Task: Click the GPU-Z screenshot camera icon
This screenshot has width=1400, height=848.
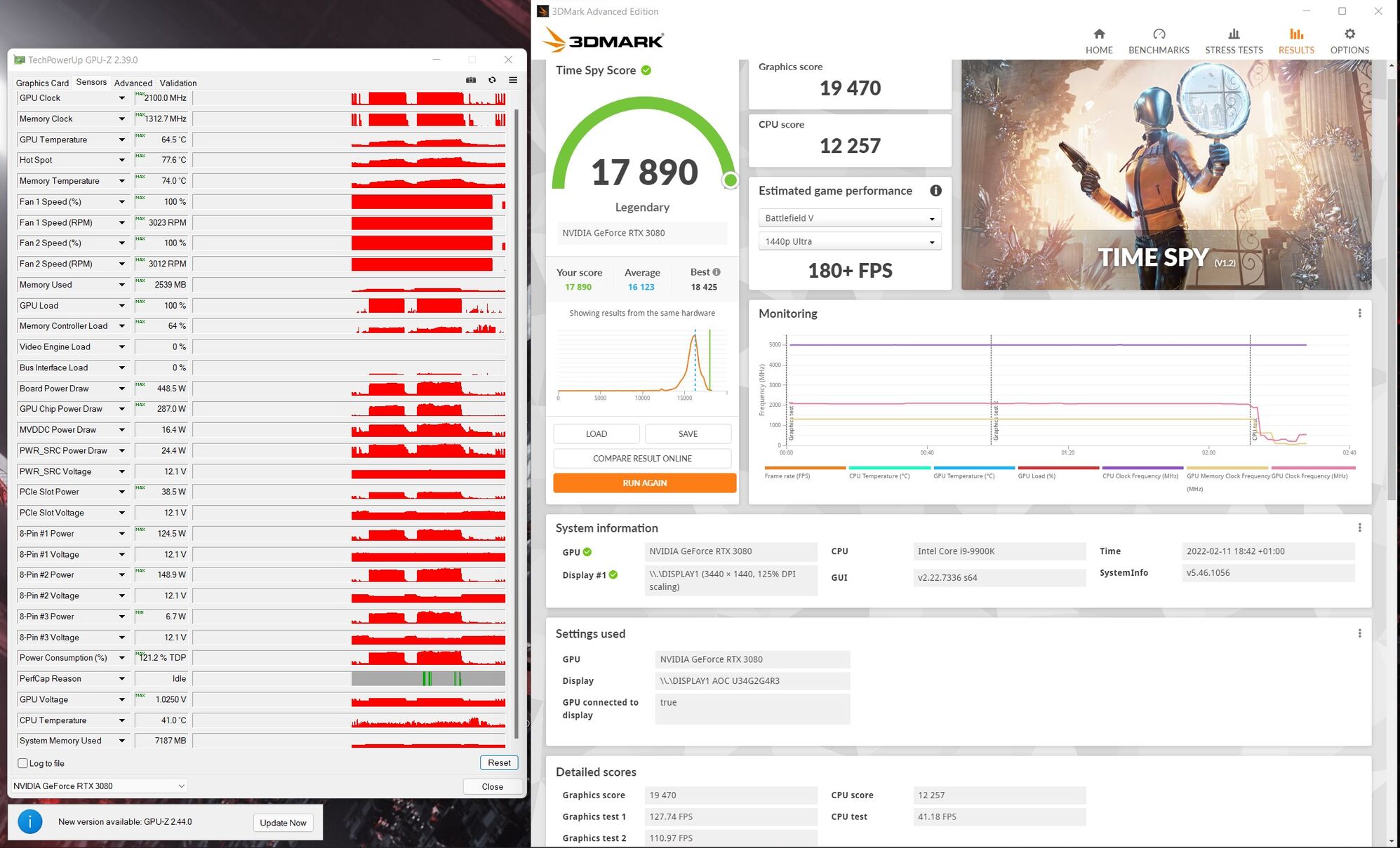Action: point(471,80)
